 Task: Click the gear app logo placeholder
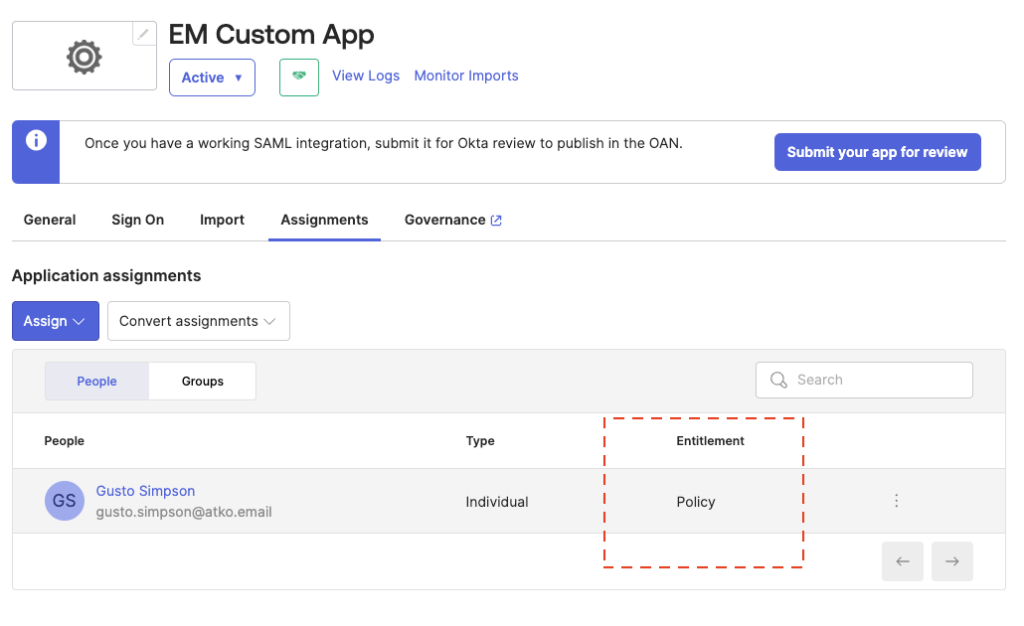84,57
